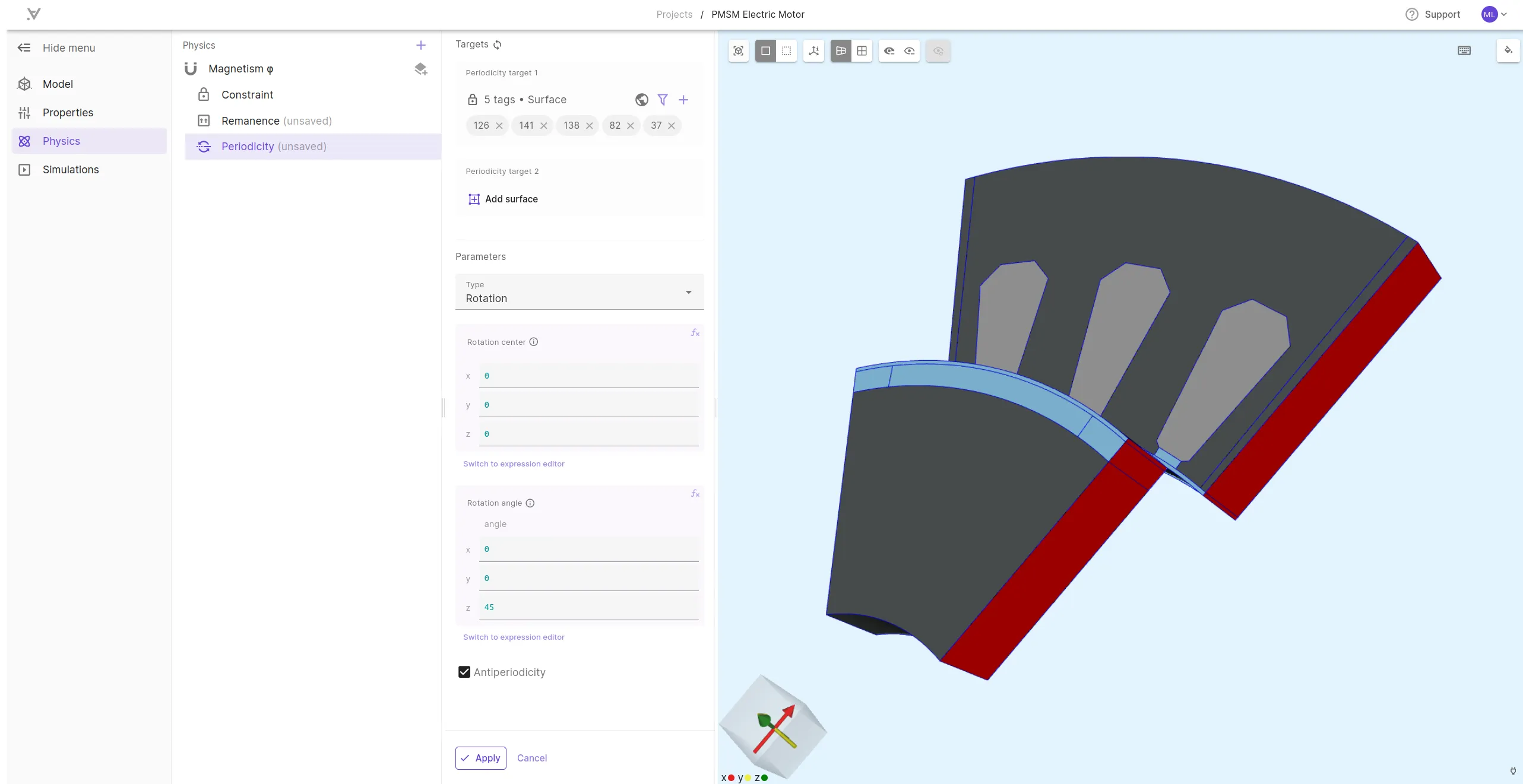Image resolution: width=1523 pixels, height=784 pixels.
Task: Click Switch to expression editor under Rotation angle
Action: pos(514,637)
